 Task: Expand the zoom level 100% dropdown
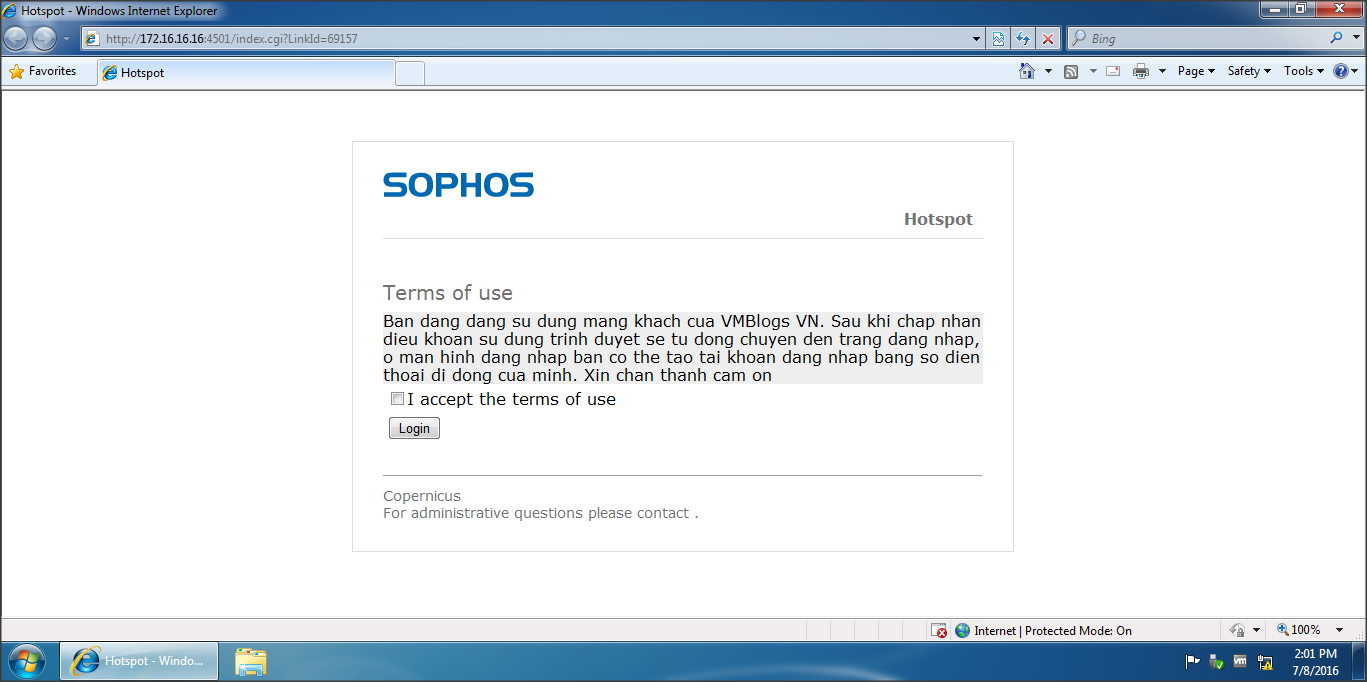point(1340,630)
